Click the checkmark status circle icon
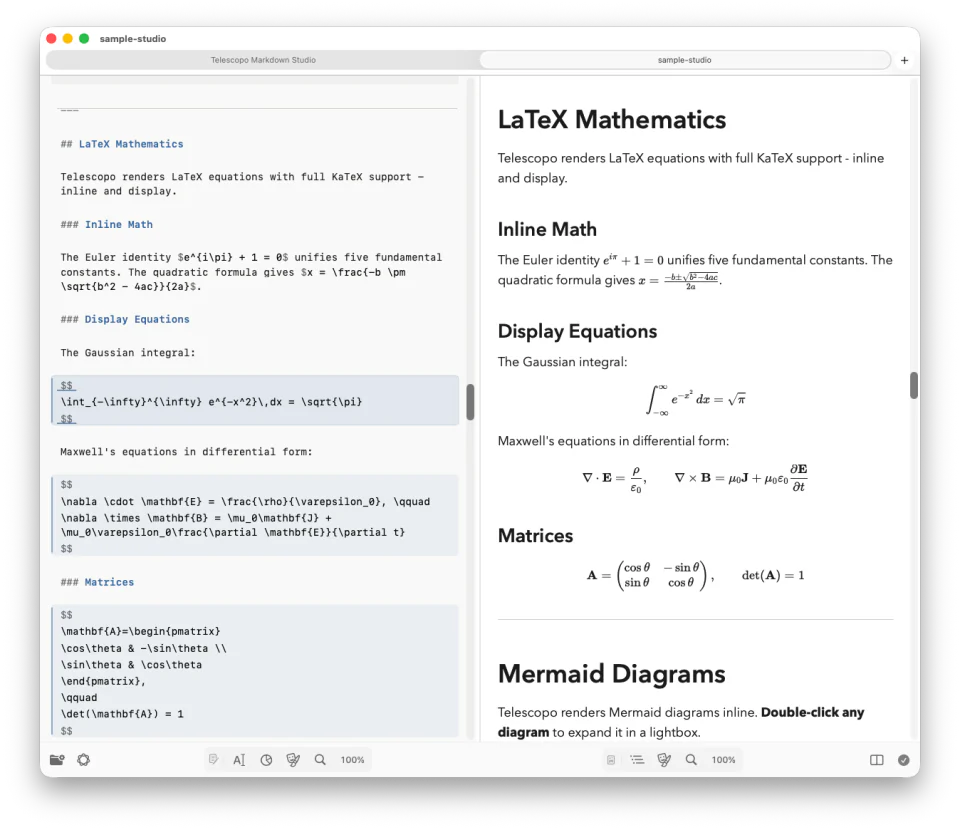The image size is (960, 830). click(x=904, y=760)
